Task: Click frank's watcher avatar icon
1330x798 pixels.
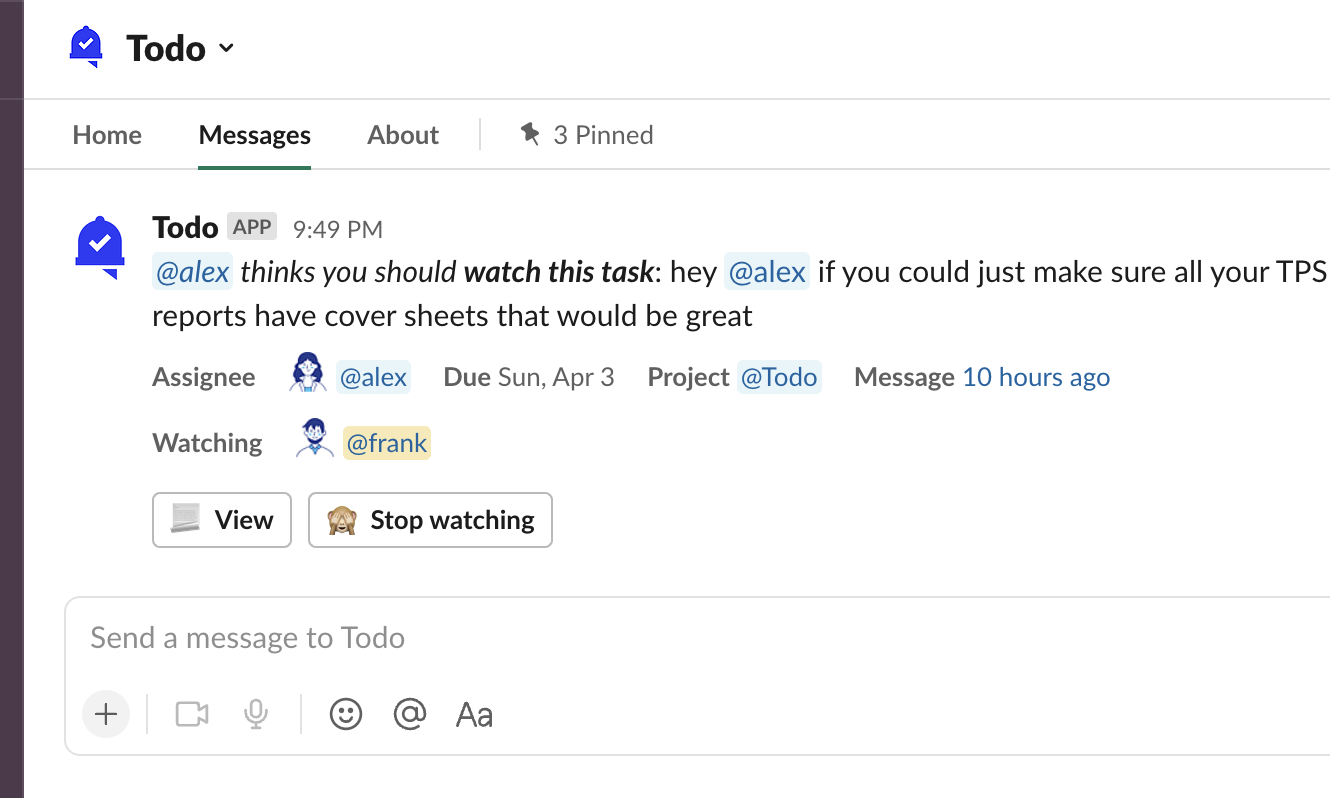Action: coord(315,440)
